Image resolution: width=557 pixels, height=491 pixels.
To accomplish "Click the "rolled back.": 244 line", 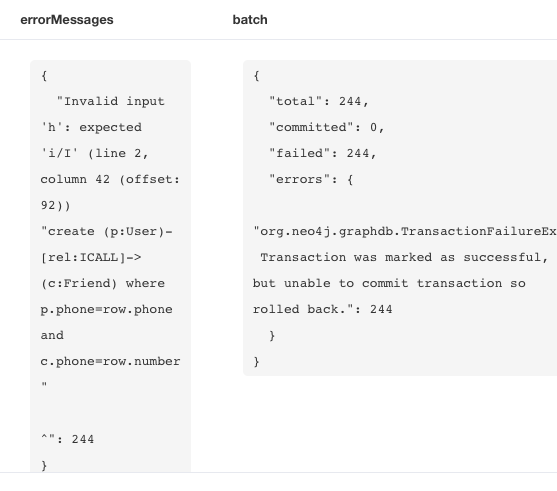I will click(323, 309).
